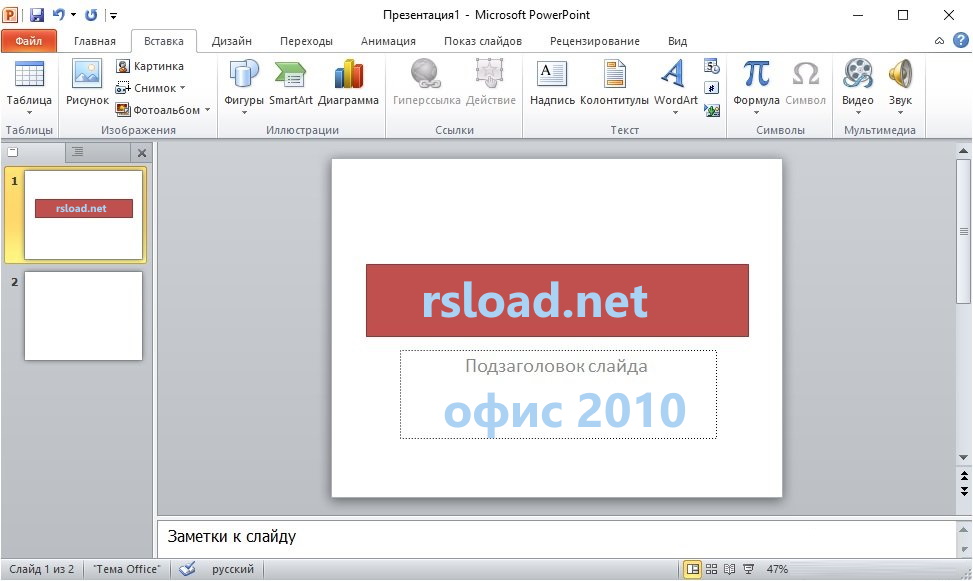Insert date and time icon
Screen dimensions: 973x581
click(x=712, y=66)
